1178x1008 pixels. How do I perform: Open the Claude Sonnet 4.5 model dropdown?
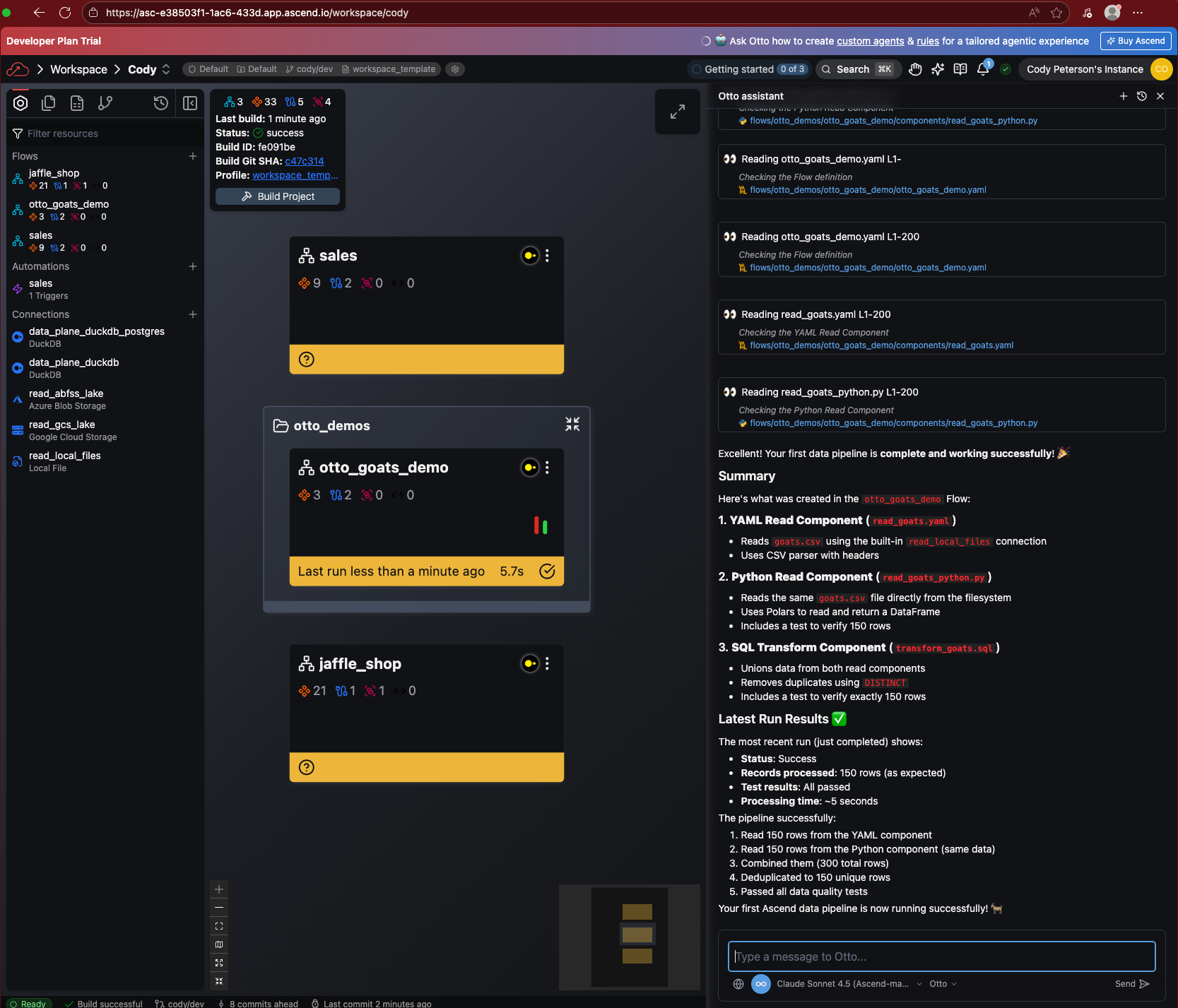pos(849,984)
